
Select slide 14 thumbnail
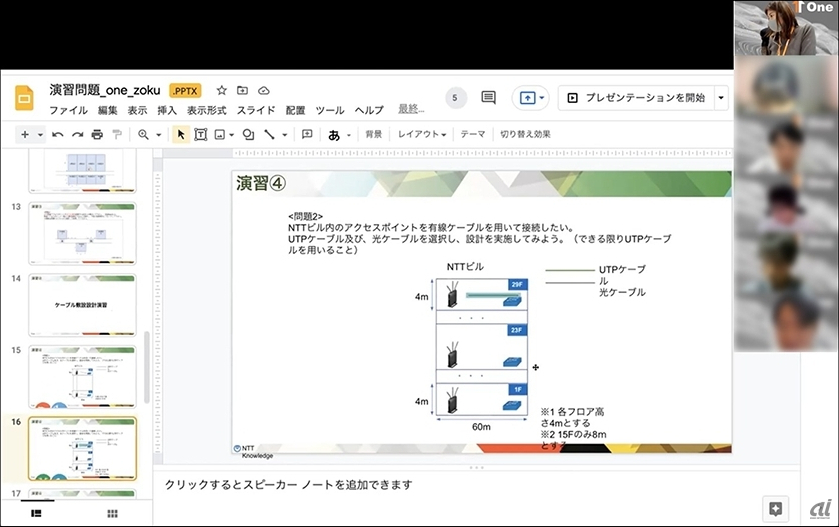82,305
